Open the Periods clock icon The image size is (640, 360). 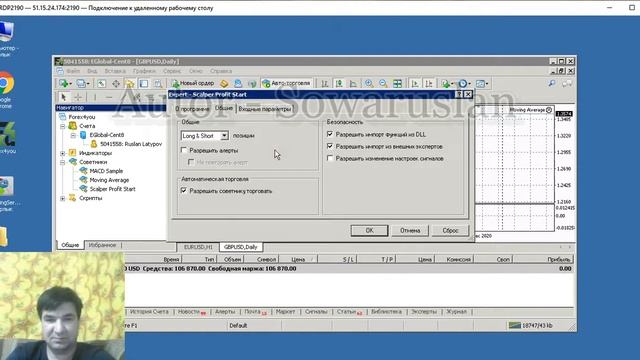462,84
